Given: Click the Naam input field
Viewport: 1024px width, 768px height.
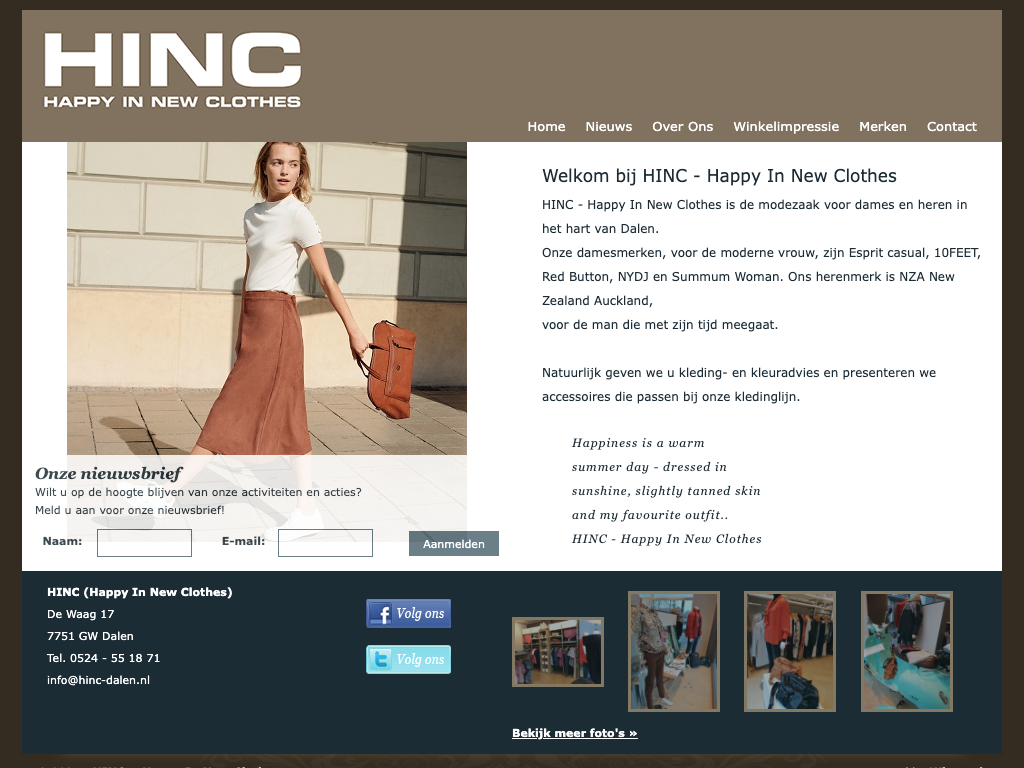Looking at the screenshot, I should point(144,543).
